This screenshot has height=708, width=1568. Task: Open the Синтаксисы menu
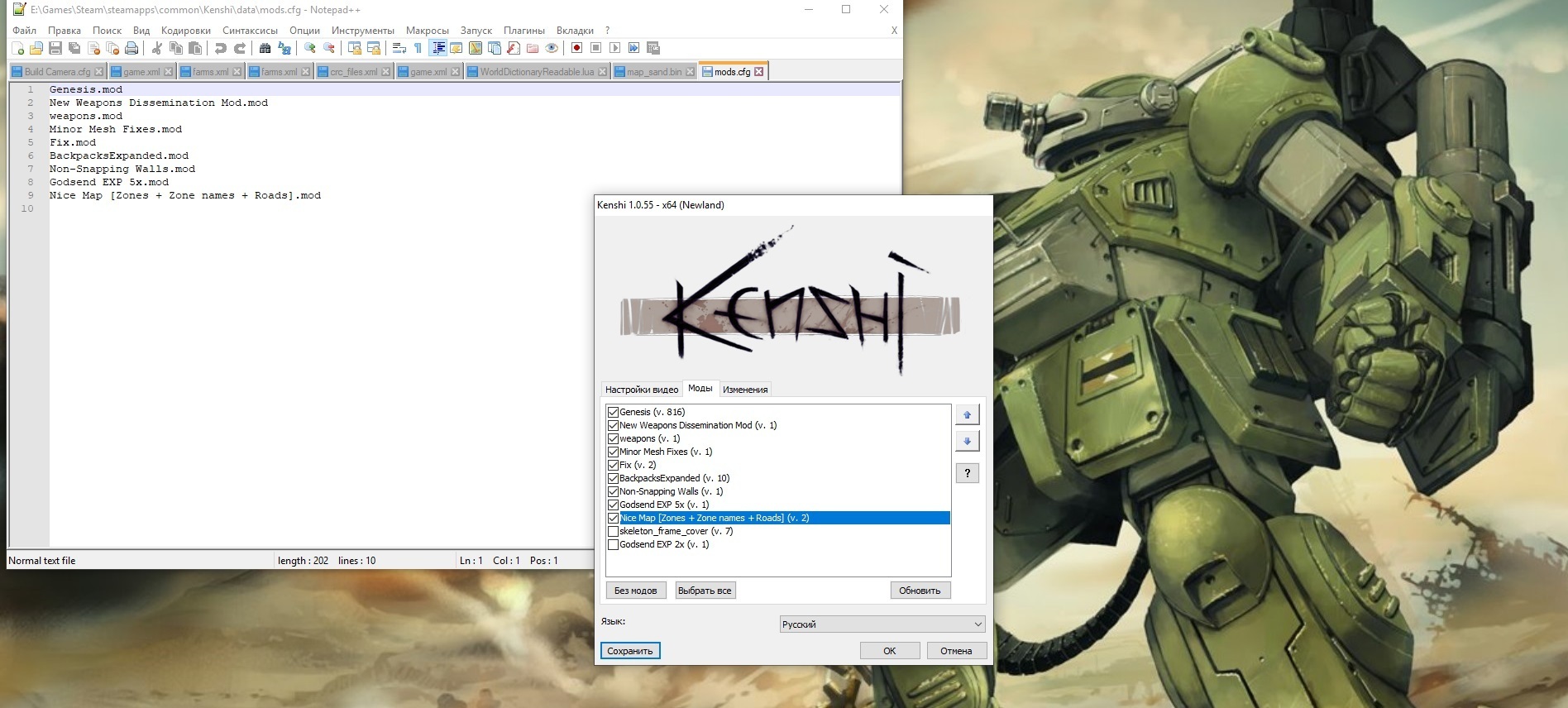click(x=250, y=31)
